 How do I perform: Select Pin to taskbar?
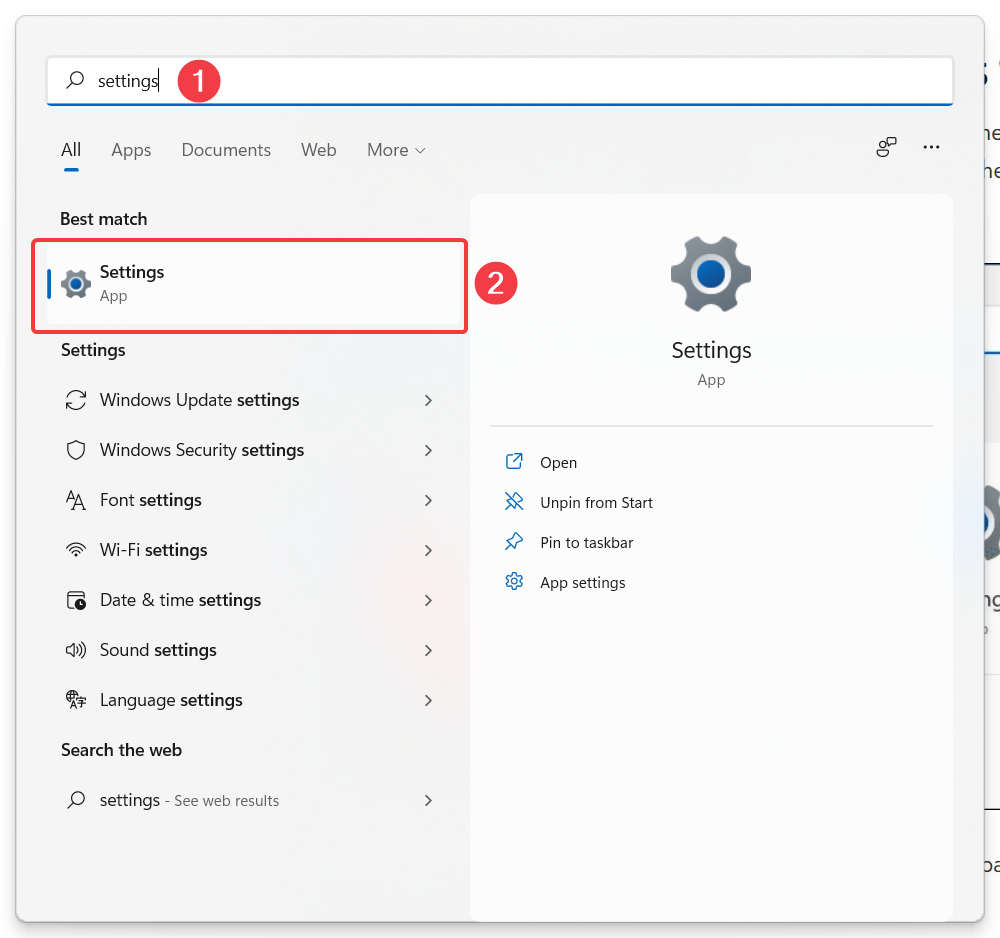587,543
